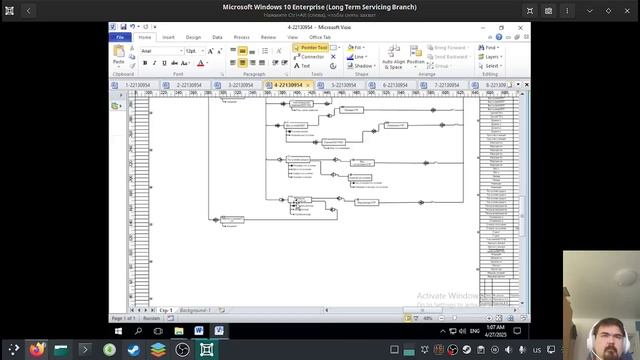This screenshot has width=640, height=360.
Task: Toggle Underline formatting
Action: 164,63
